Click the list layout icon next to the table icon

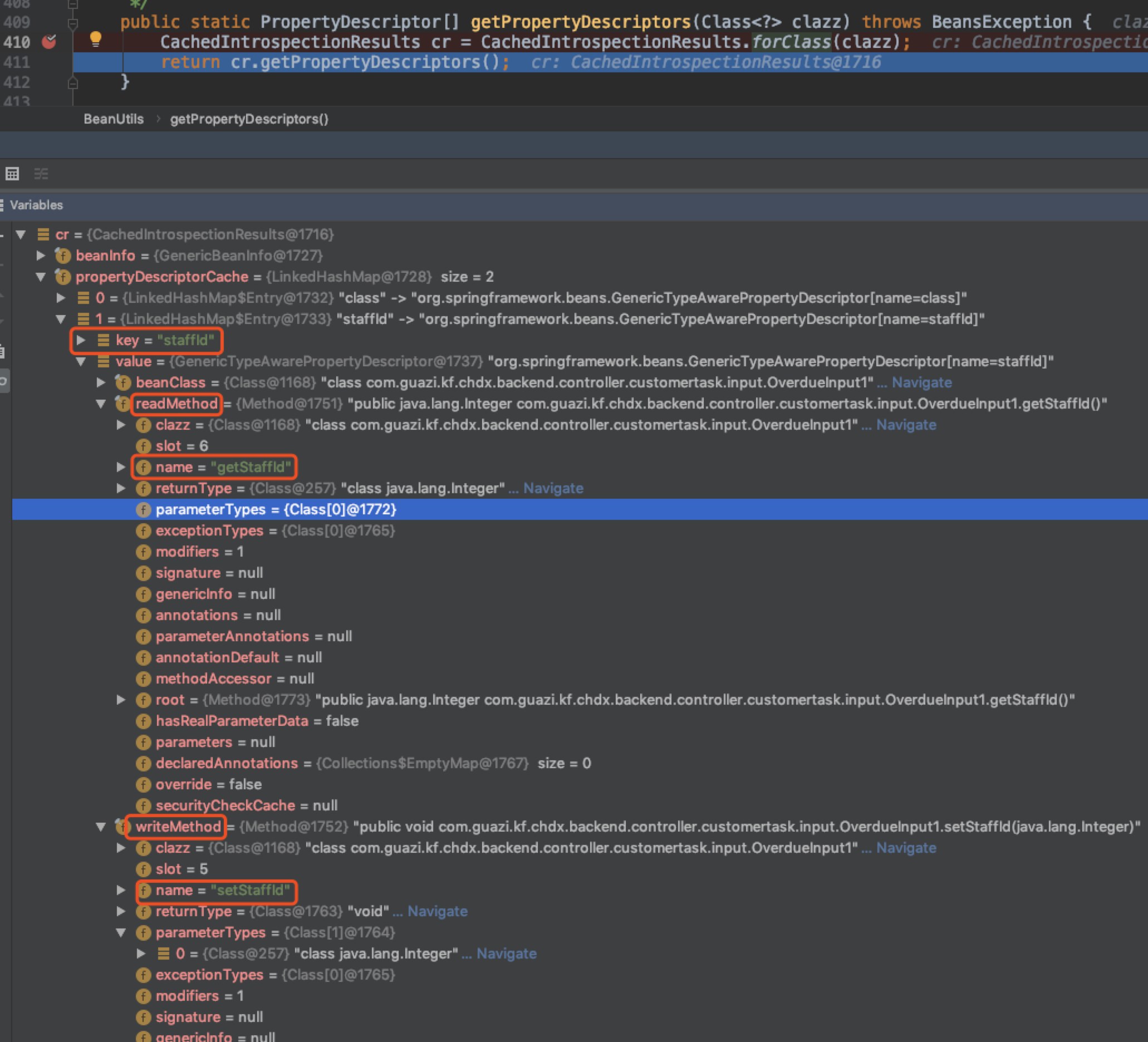click(x=41, y=174)
